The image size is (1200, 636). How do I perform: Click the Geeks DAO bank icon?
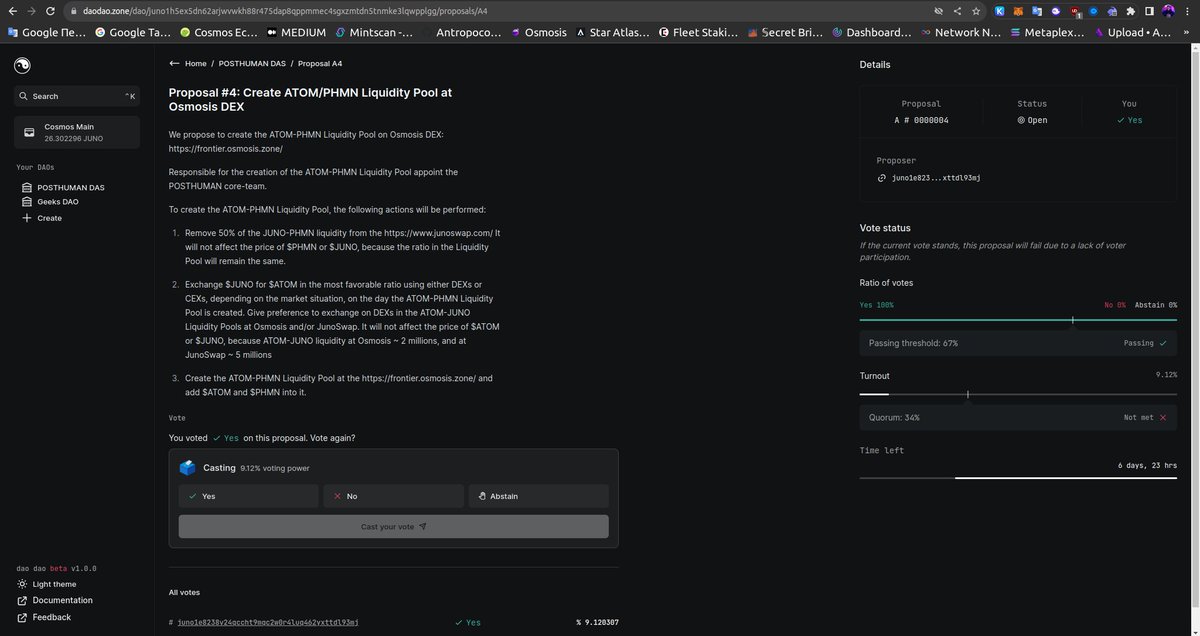click(x=26, y=201)
